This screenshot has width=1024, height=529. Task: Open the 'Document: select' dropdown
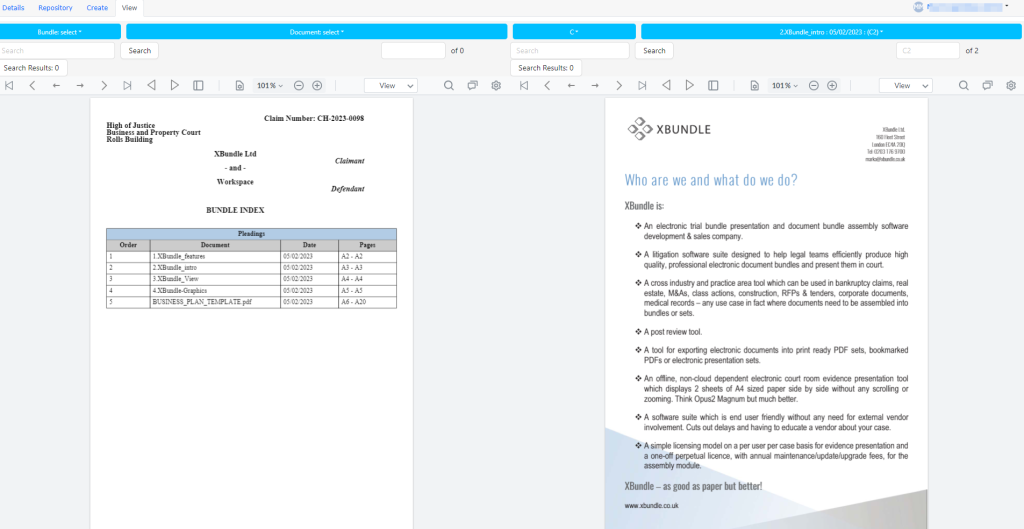[317, 31]
